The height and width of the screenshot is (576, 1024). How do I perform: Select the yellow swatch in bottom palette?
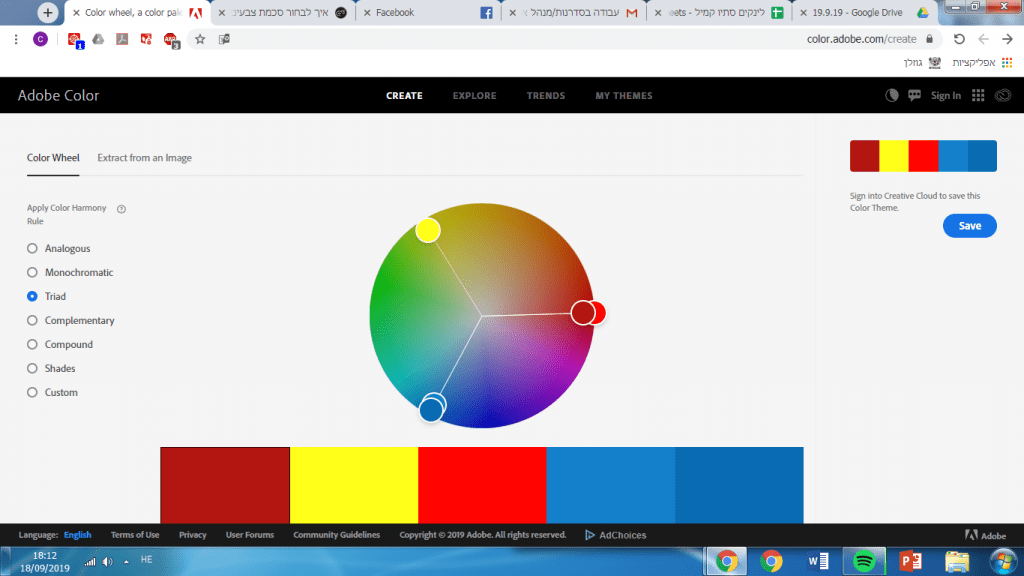[x=354, y=485]
